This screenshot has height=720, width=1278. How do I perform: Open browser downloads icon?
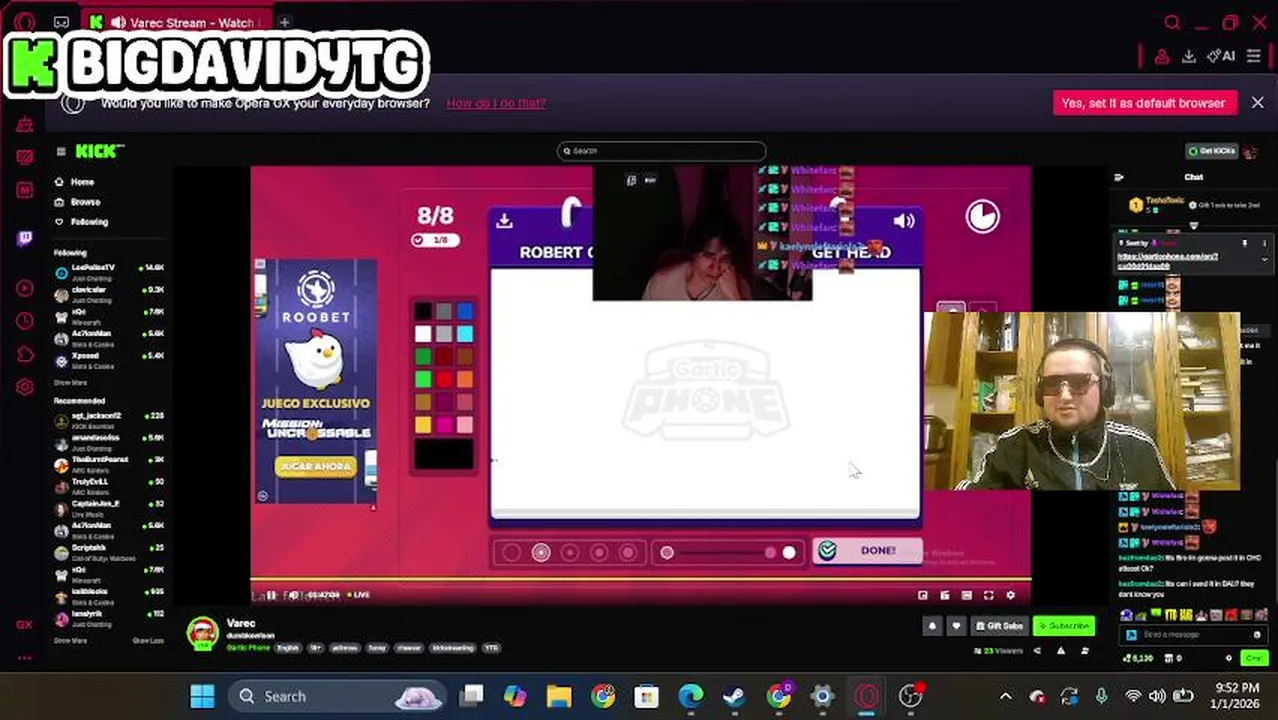coord(1189,57)
